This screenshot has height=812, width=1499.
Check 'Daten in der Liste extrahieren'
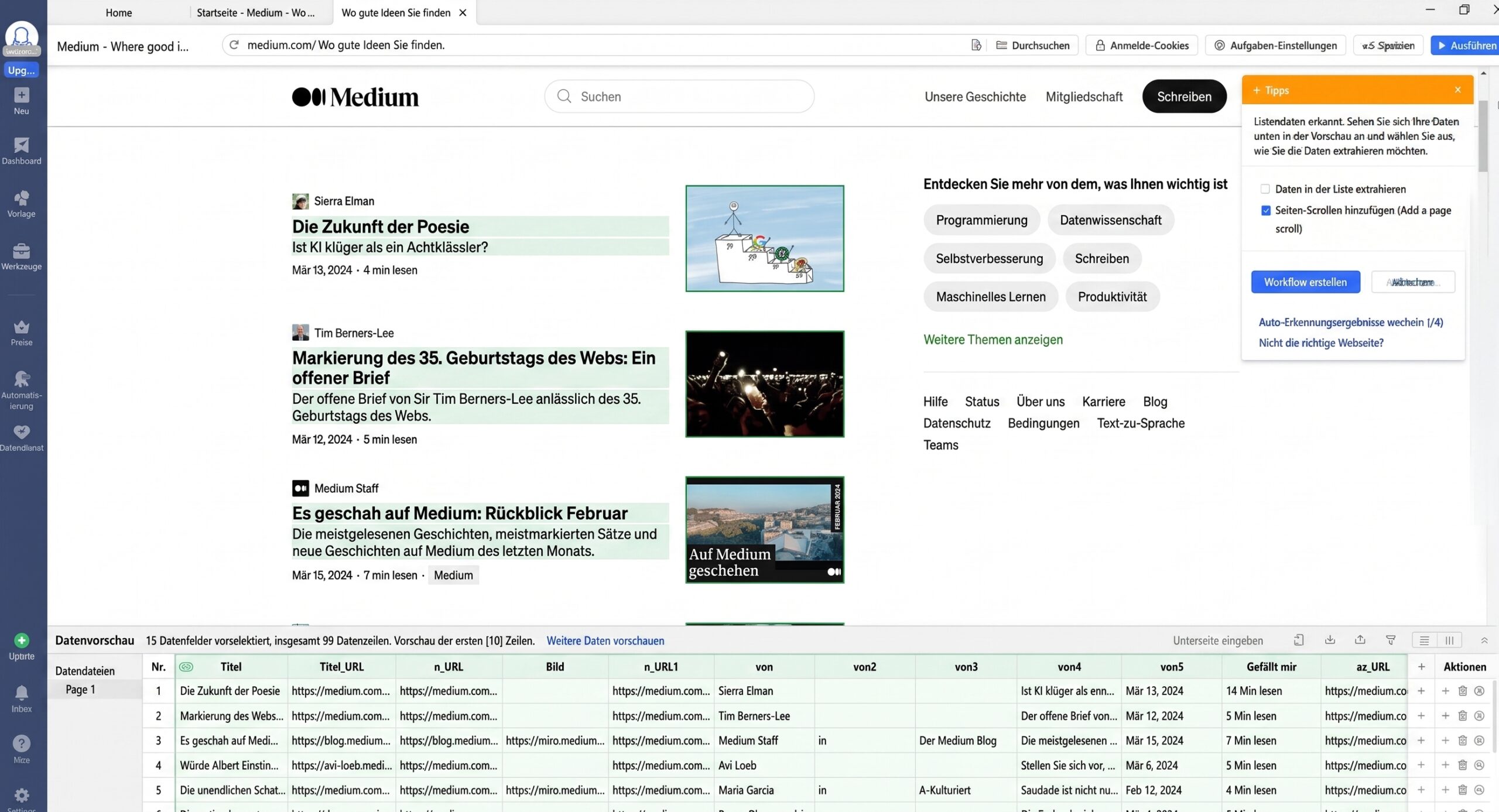[1265, 189]
